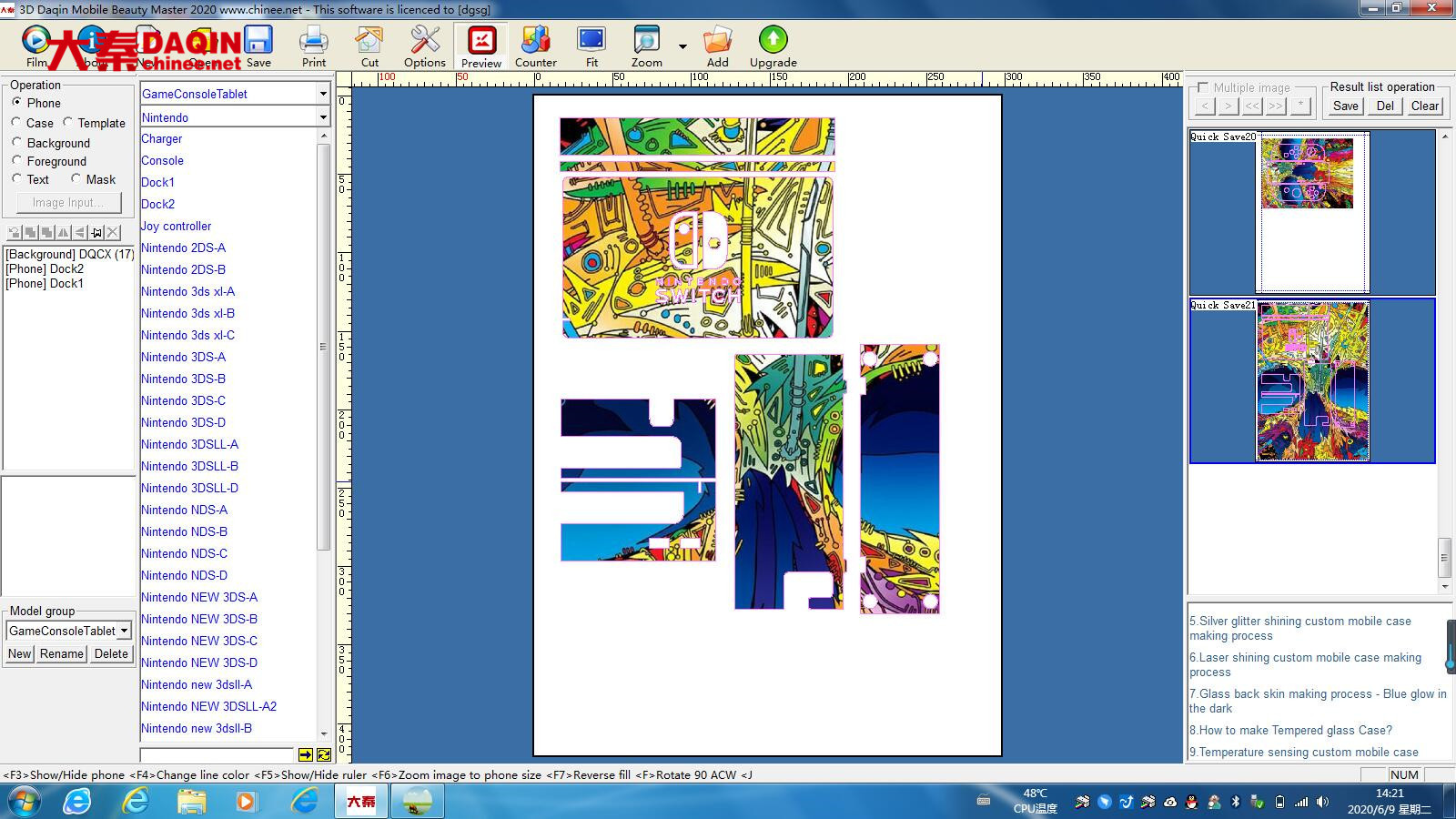This screenshot has height=819, width=1456.
Task: Enable the Multiple image checkbox
Action: pyautogui.click(x=1203, y=87)
